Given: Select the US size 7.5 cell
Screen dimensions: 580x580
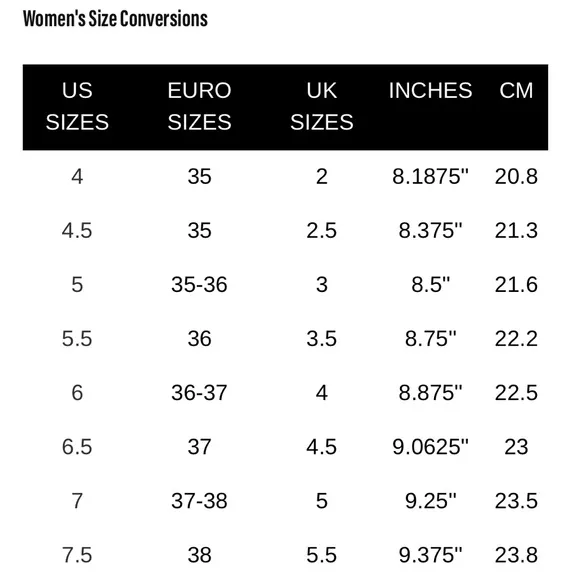Looking at the screenshot, I should [x=77, y=555].
